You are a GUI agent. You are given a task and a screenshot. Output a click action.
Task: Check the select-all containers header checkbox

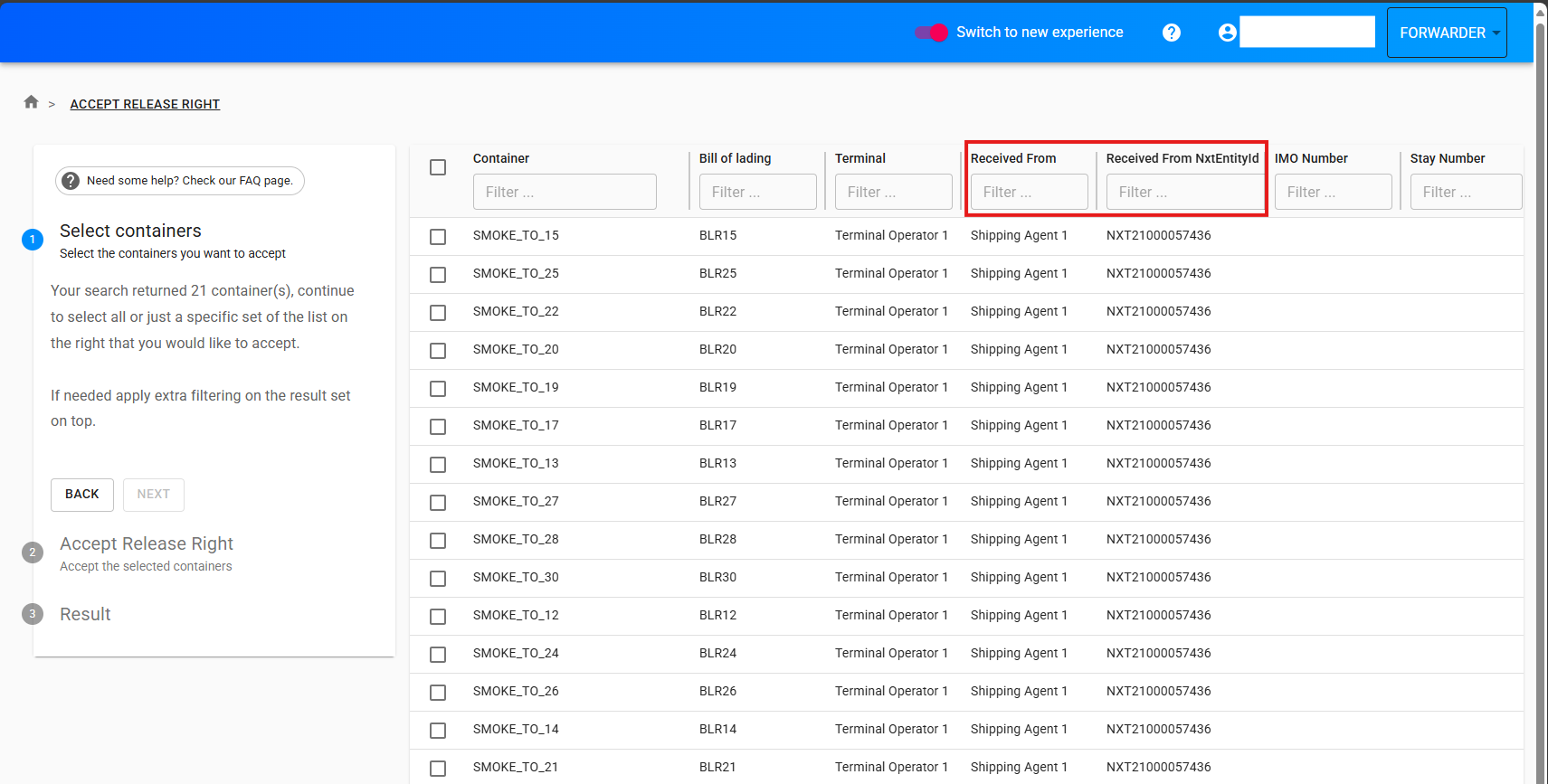[438, 167]
